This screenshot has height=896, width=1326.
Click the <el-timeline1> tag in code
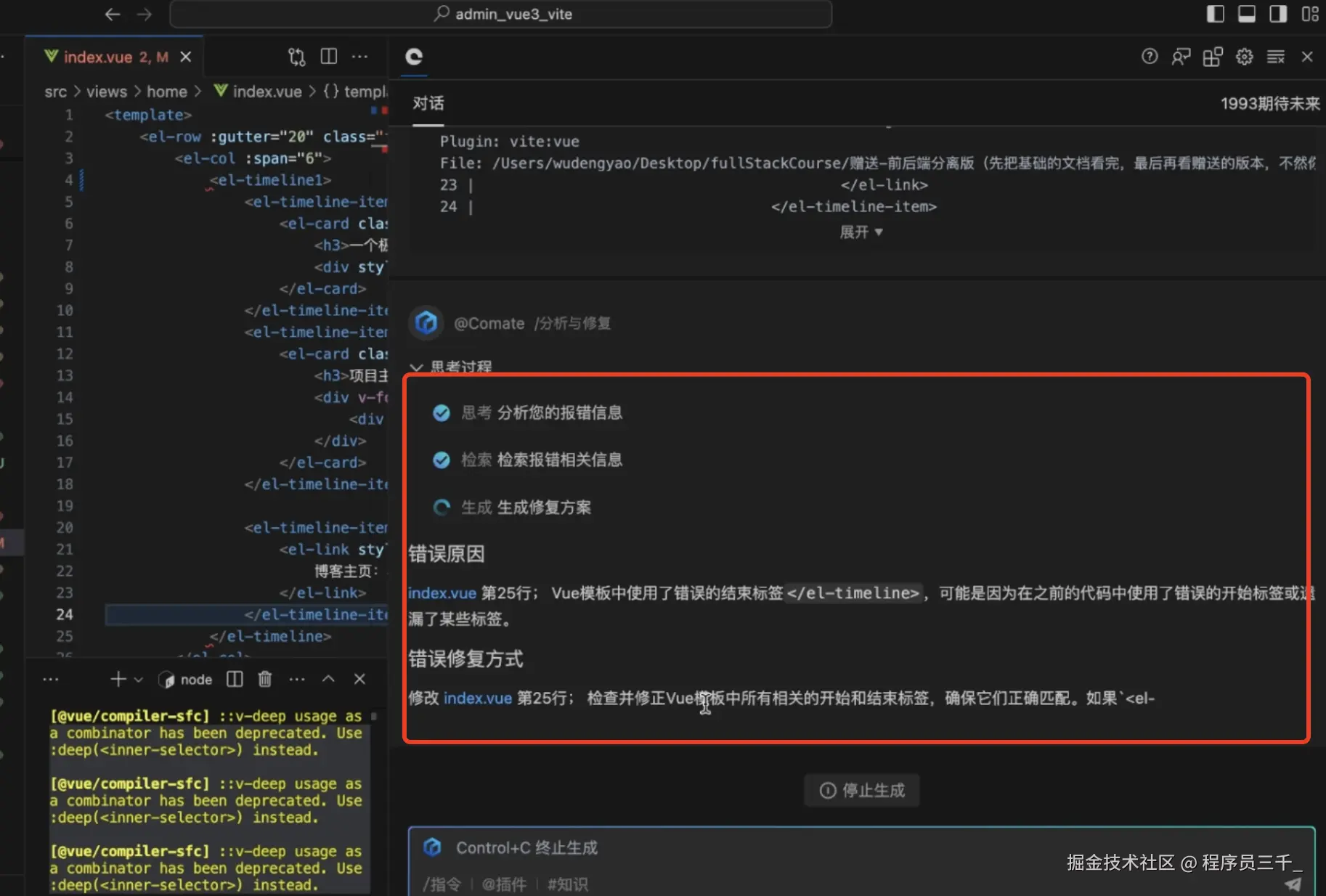click(x=270, y=180)
